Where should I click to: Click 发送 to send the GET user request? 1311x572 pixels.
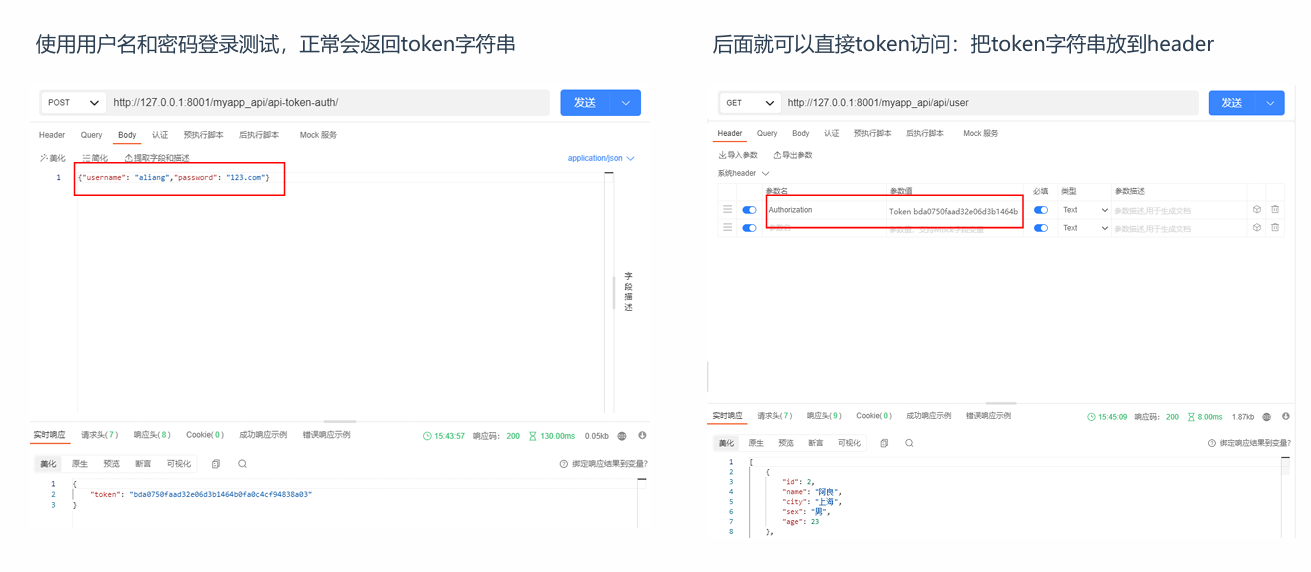pyautogui.click(x=1232, y=103)
